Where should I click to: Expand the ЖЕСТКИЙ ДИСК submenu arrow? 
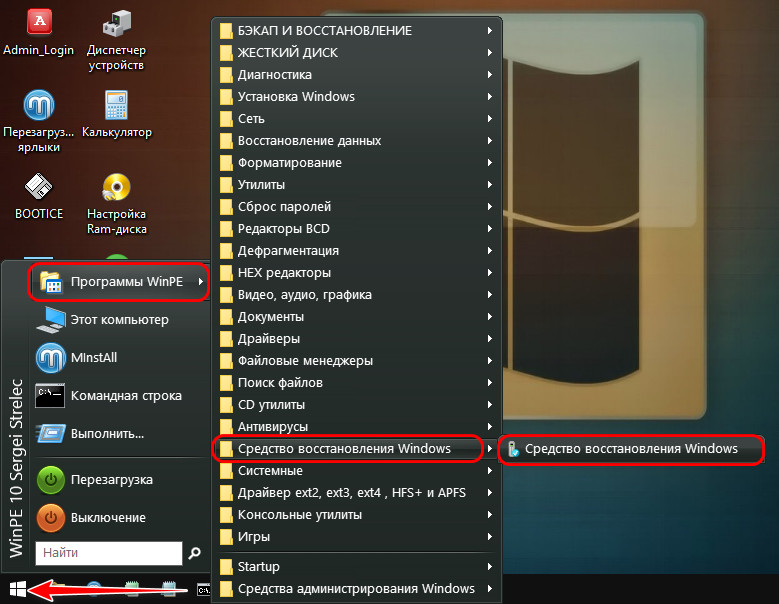tap(490, 53)
